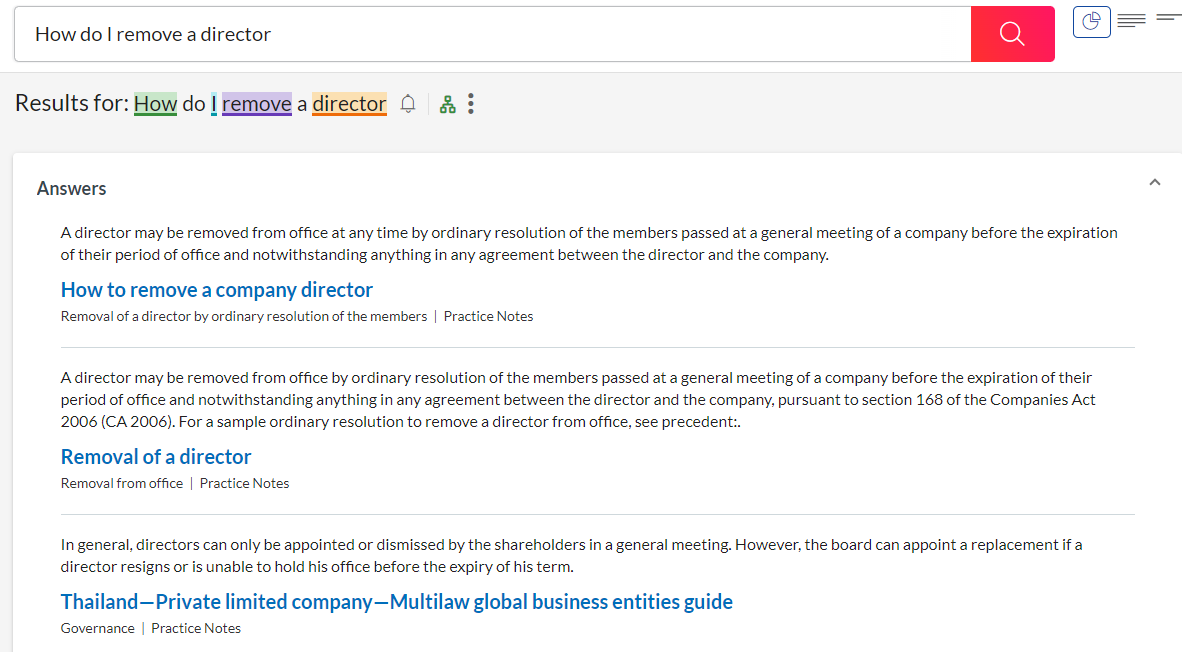Click 'Removal from office' breadcrumb text

(x=122, y=483)
